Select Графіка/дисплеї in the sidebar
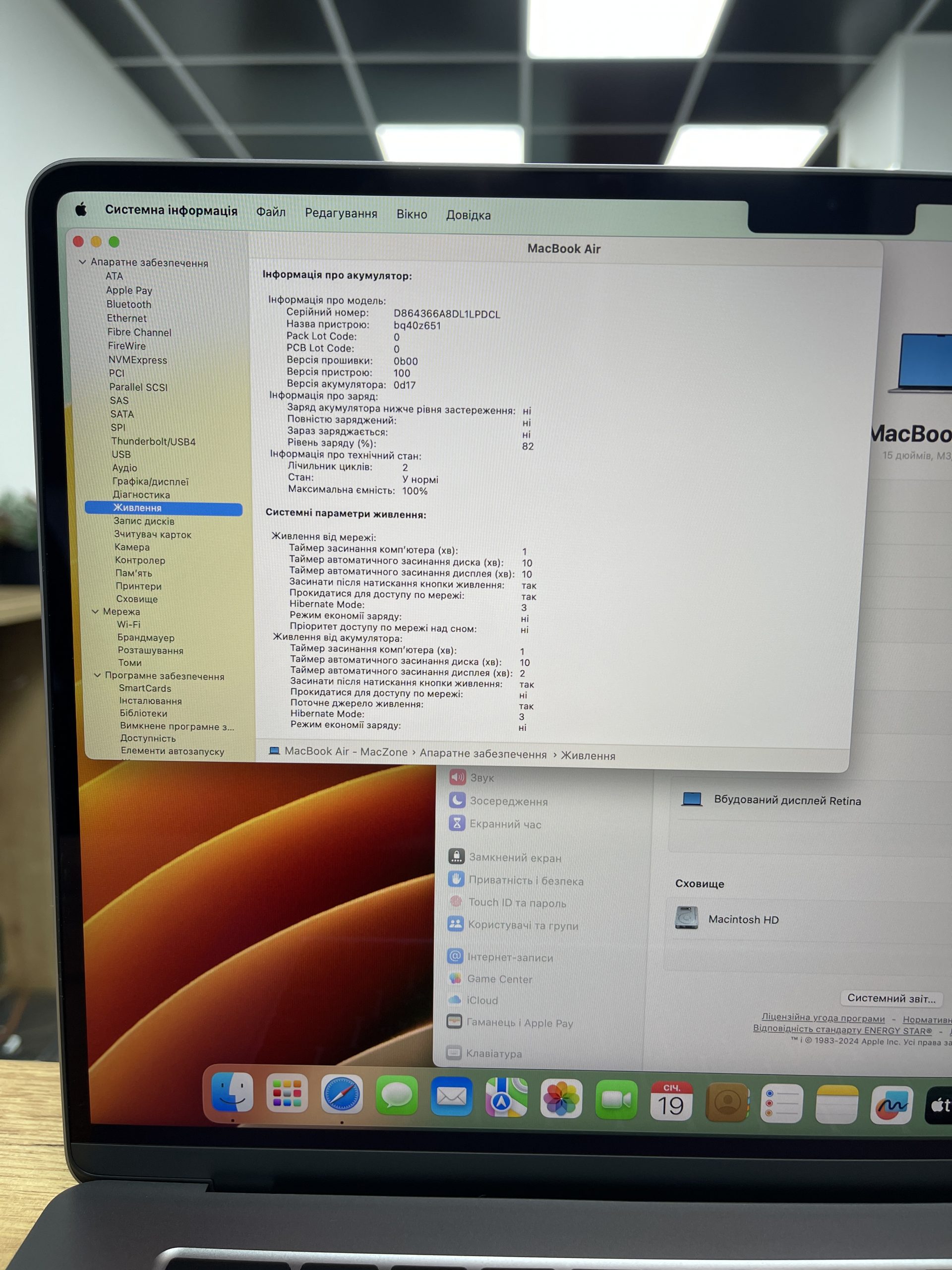This screenshot has height=1270, width=952. 150,482
